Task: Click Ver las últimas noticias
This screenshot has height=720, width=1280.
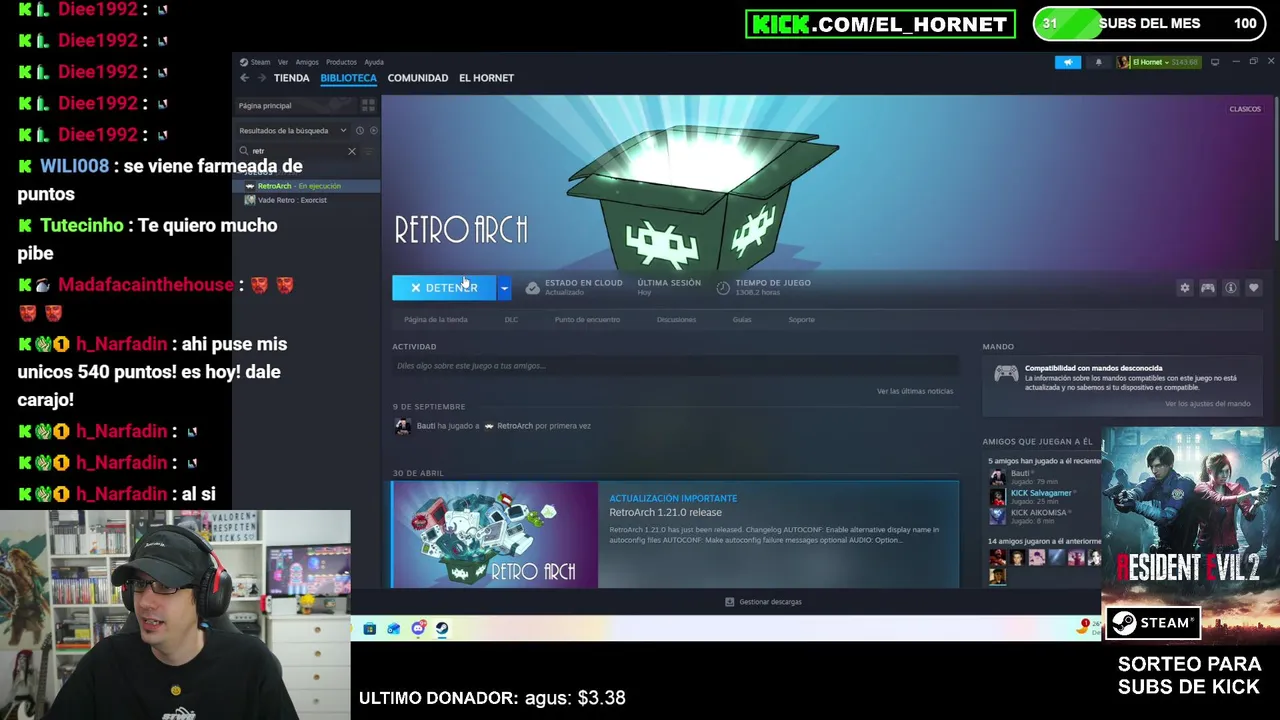Action: click(x=915, y=391)
